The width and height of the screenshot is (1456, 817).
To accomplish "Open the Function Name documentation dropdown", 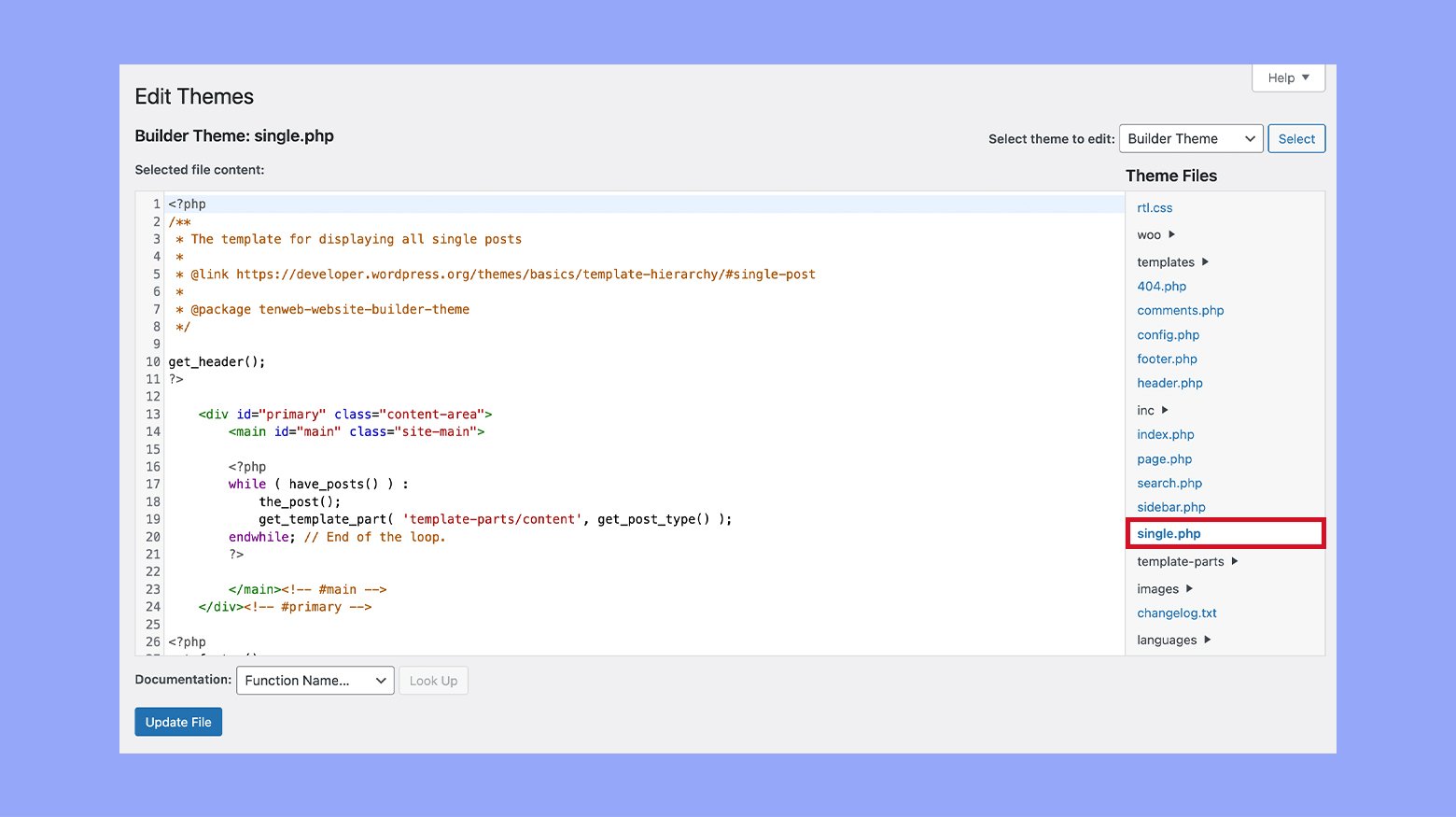I will 315,681.
